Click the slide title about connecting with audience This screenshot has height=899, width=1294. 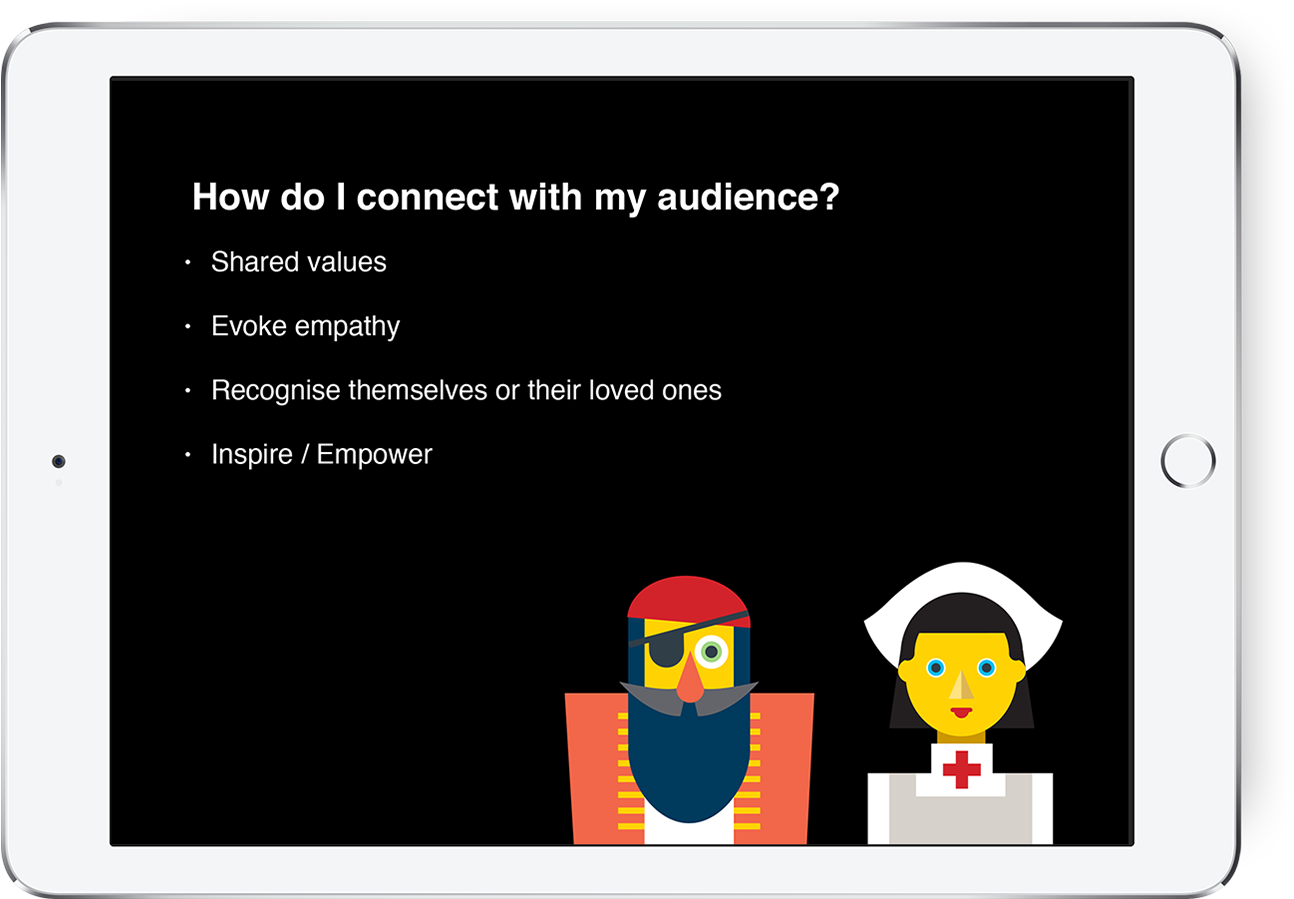515,197
